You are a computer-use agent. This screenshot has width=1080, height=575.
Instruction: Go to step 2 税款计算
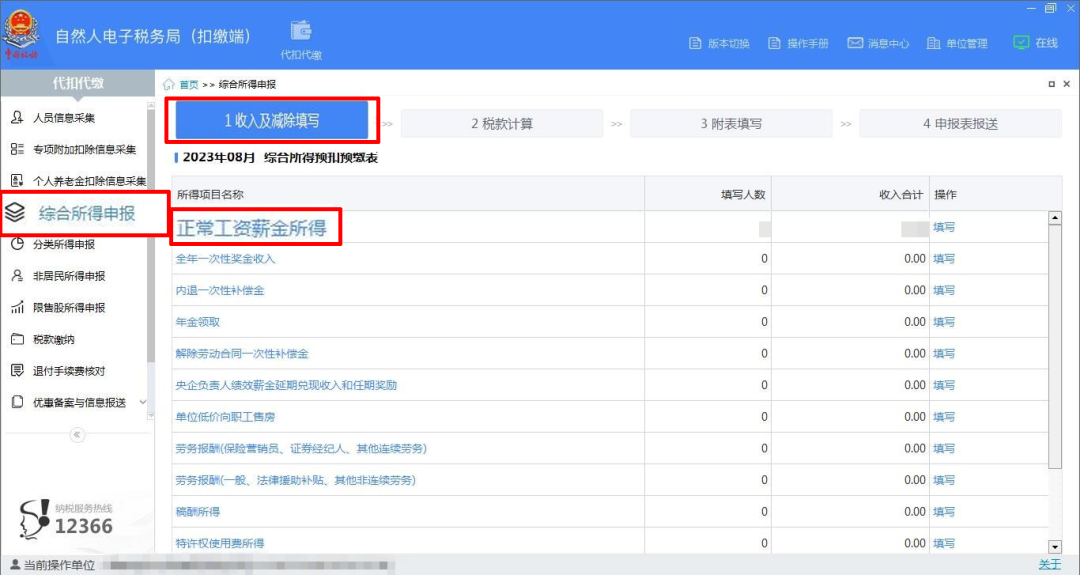pyautogui.click(x=502, y=123)
